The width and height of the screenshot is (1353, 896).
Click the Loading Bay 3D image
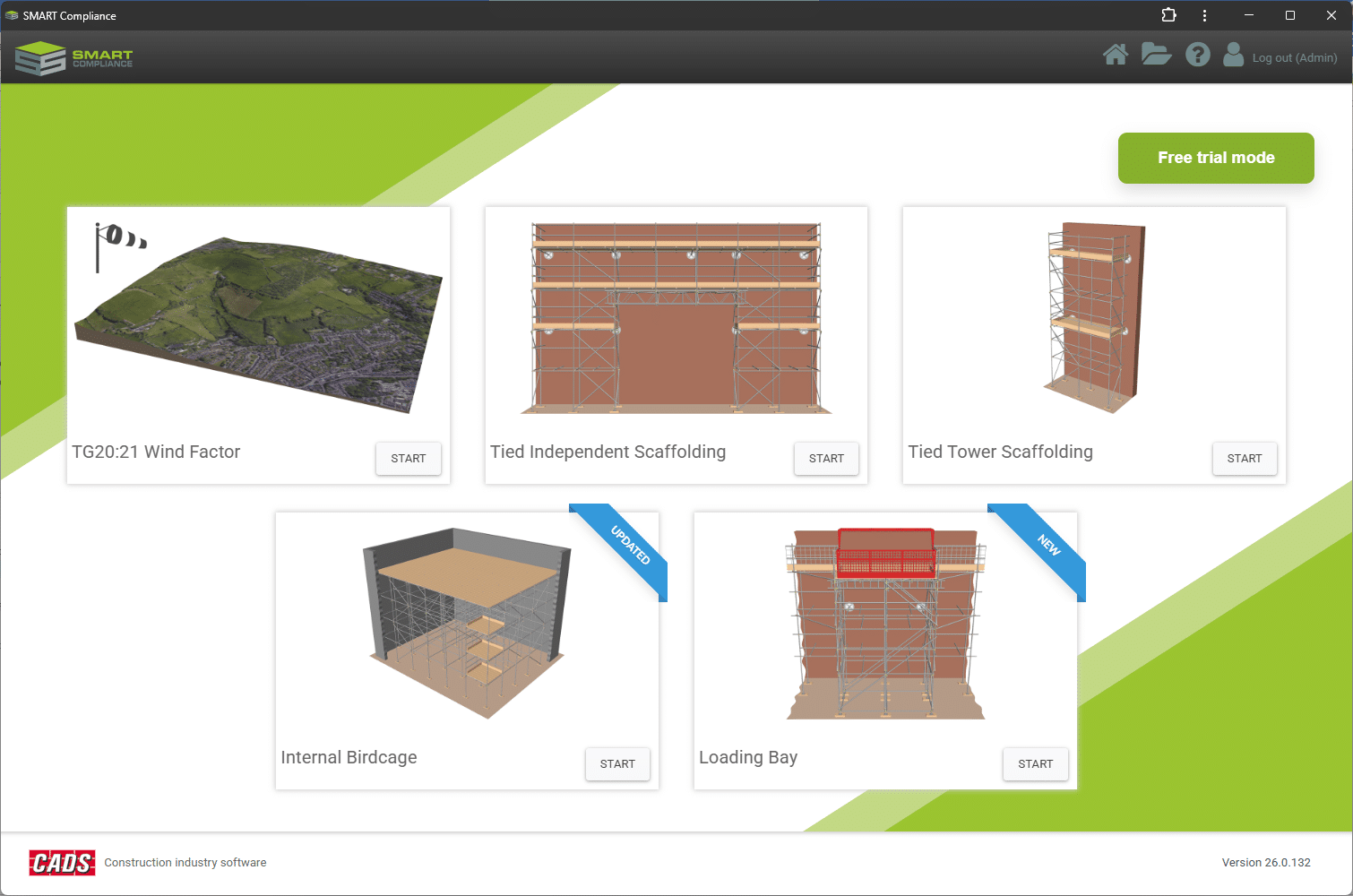[x=885, y=624]
